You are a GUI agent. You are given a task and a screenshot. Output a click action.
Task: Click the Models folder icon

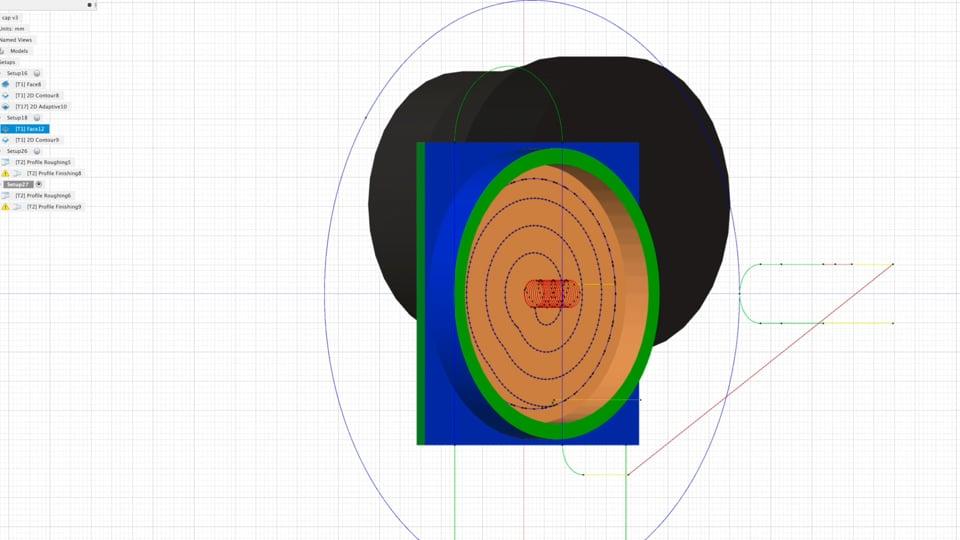[x=2, y=51]
